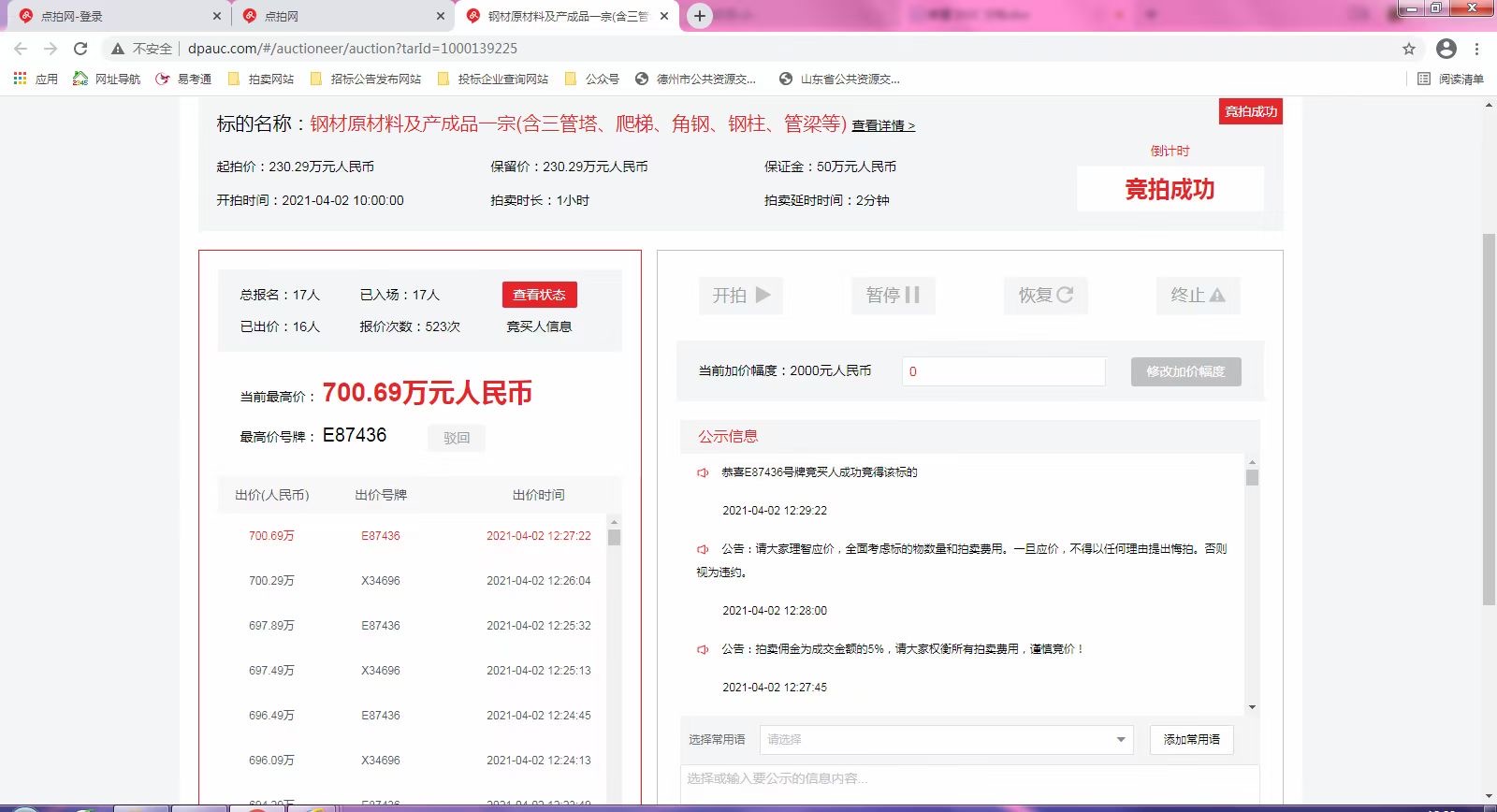
Task: Click the bid list scrollbar thumb
Action: pos(614,537)
